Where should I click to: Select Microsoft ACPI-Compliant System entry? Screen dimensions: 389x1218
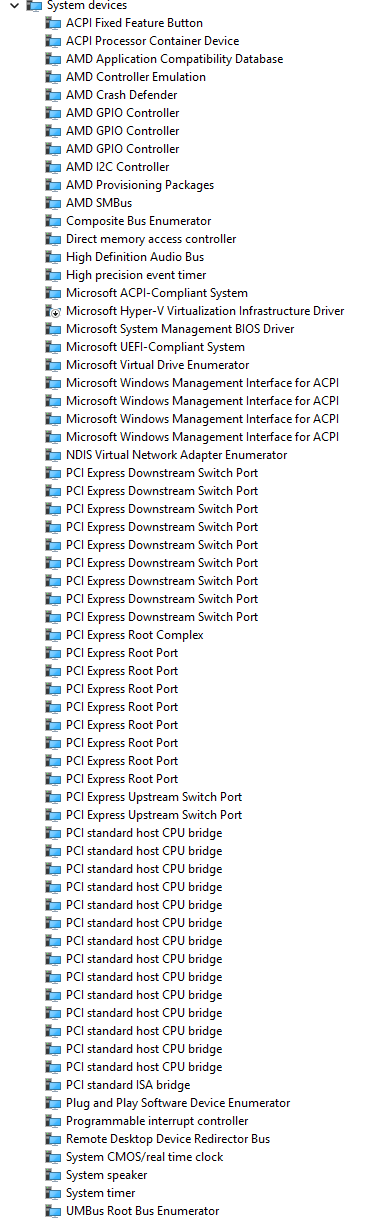157,293
